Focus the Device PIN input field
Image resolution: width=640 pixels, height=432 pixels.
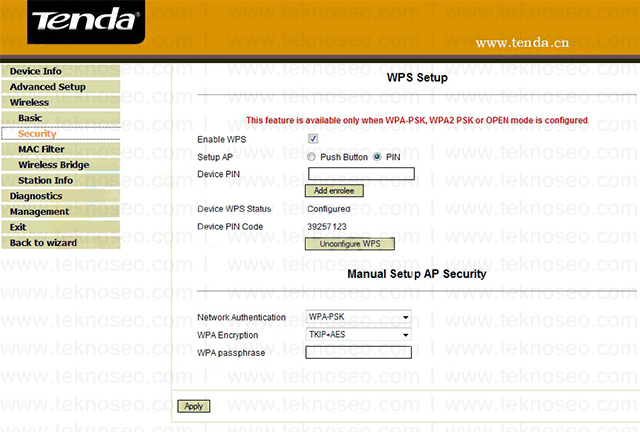tap(361, 174)
